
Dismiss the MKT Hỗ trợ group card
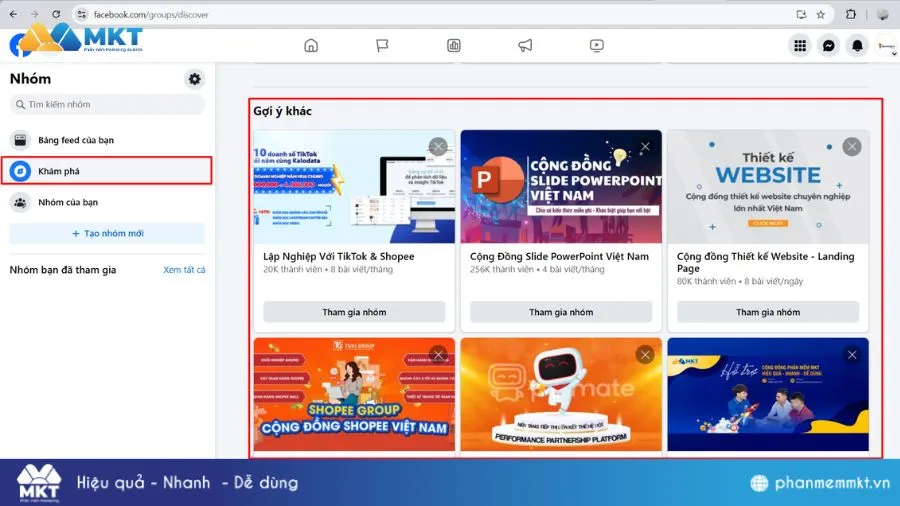point(852,355)
